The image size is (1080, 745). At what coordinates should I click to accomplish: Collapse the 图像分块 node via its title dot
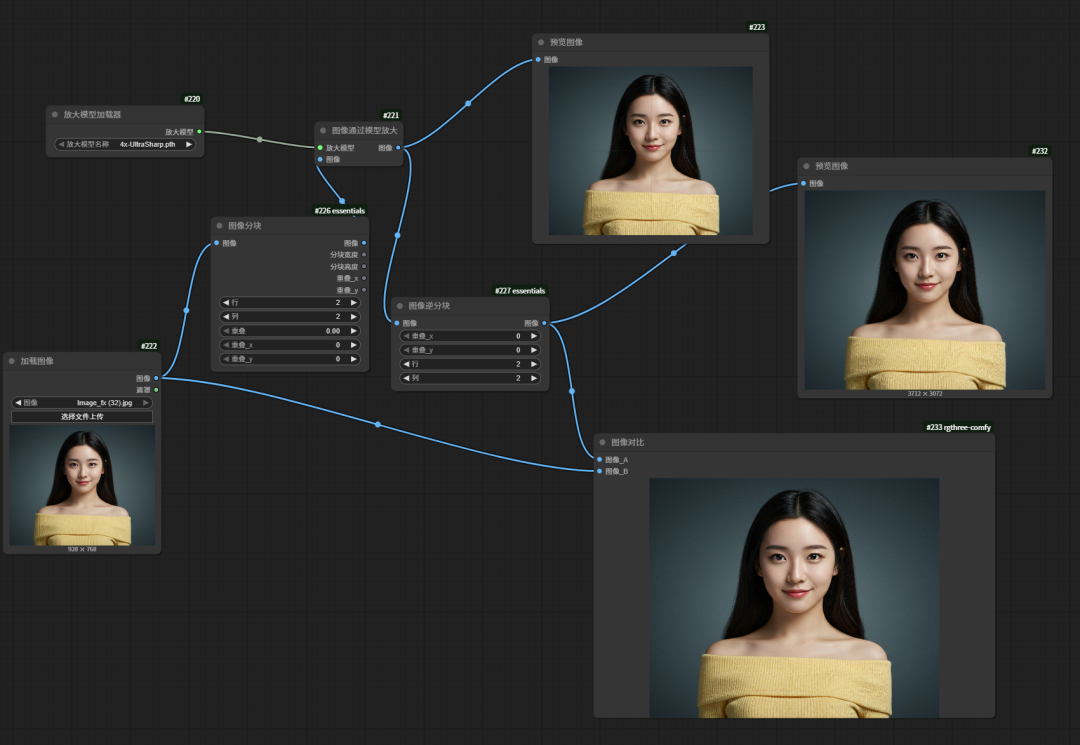[219, 226]
